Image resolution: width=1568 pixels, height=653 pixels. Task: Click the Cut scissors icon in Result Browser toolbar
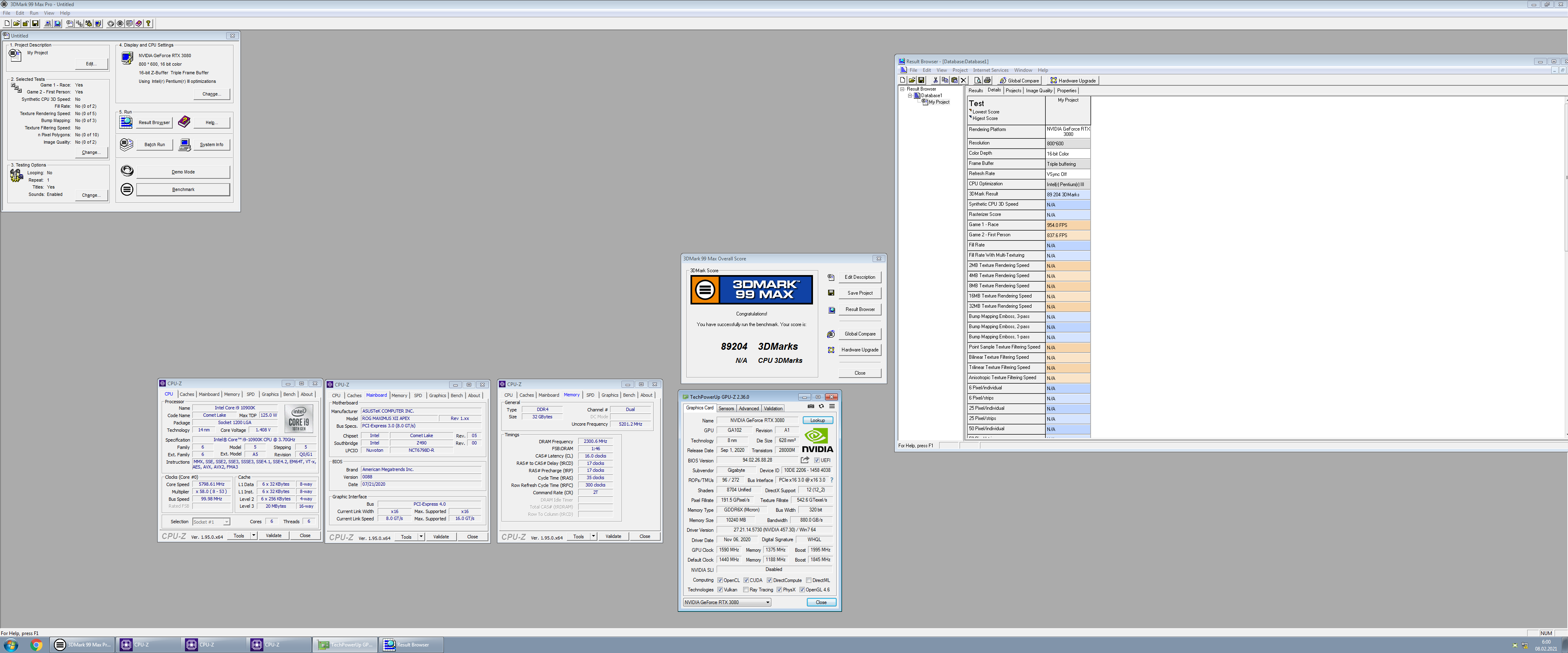click(935, 80)
